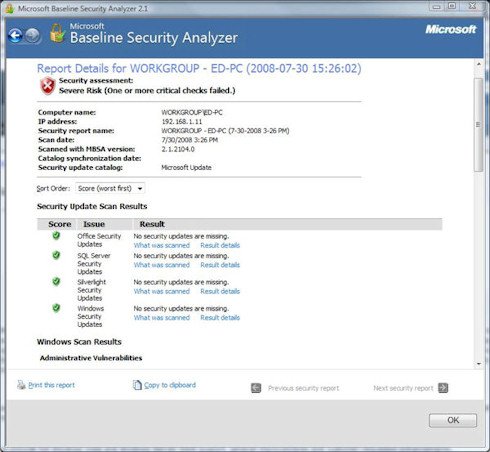Screen dimensions: 490x452
Task: Click scrollbar down arrow in report pane
Action: coord(479,364)
